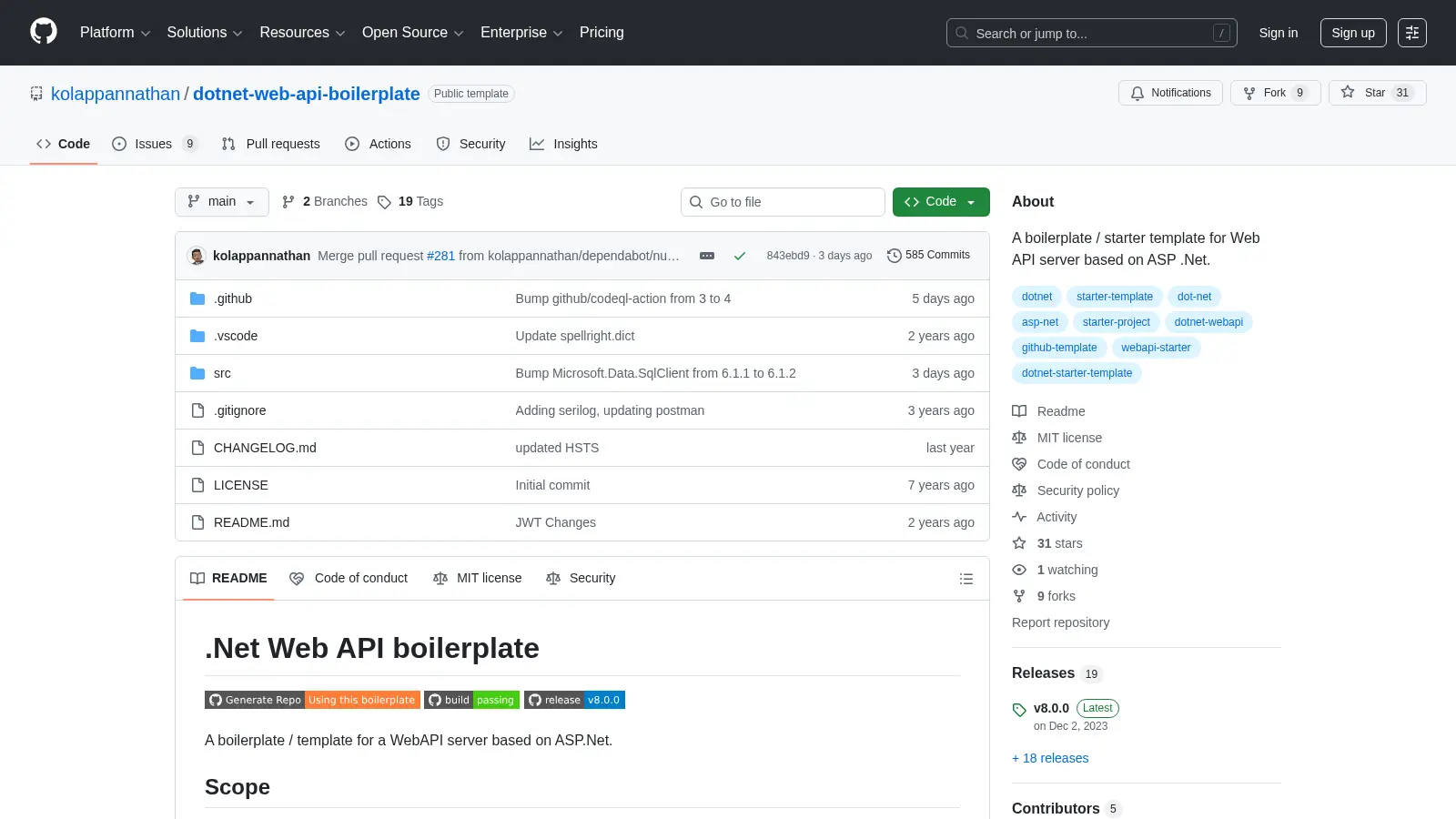Viewport: 1456px width, 819px height.
Task: Click the commit history clock icon
Action: point(895,256)
